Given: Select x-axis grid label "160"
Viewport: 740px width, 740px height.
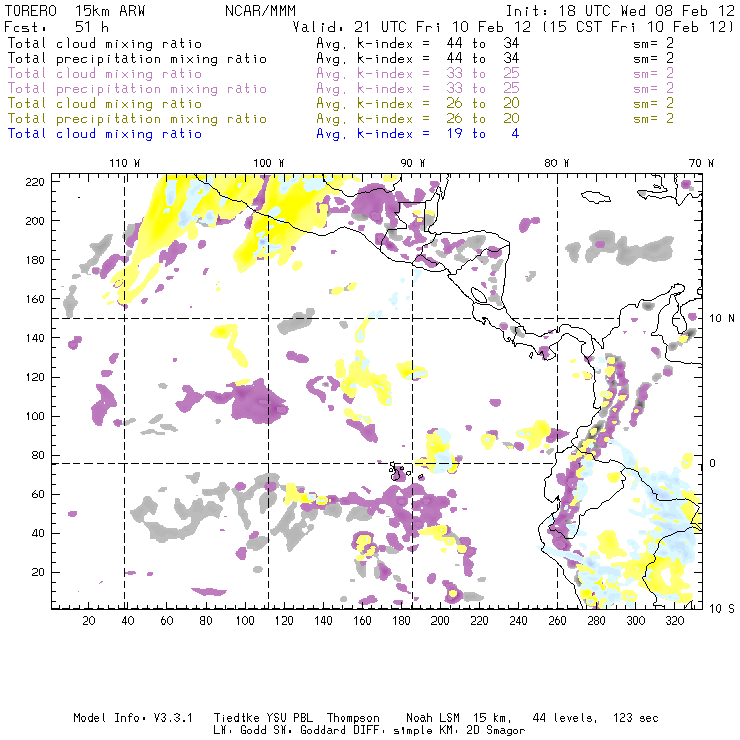Looking at the screenshot, I should (x=362, y=621).
